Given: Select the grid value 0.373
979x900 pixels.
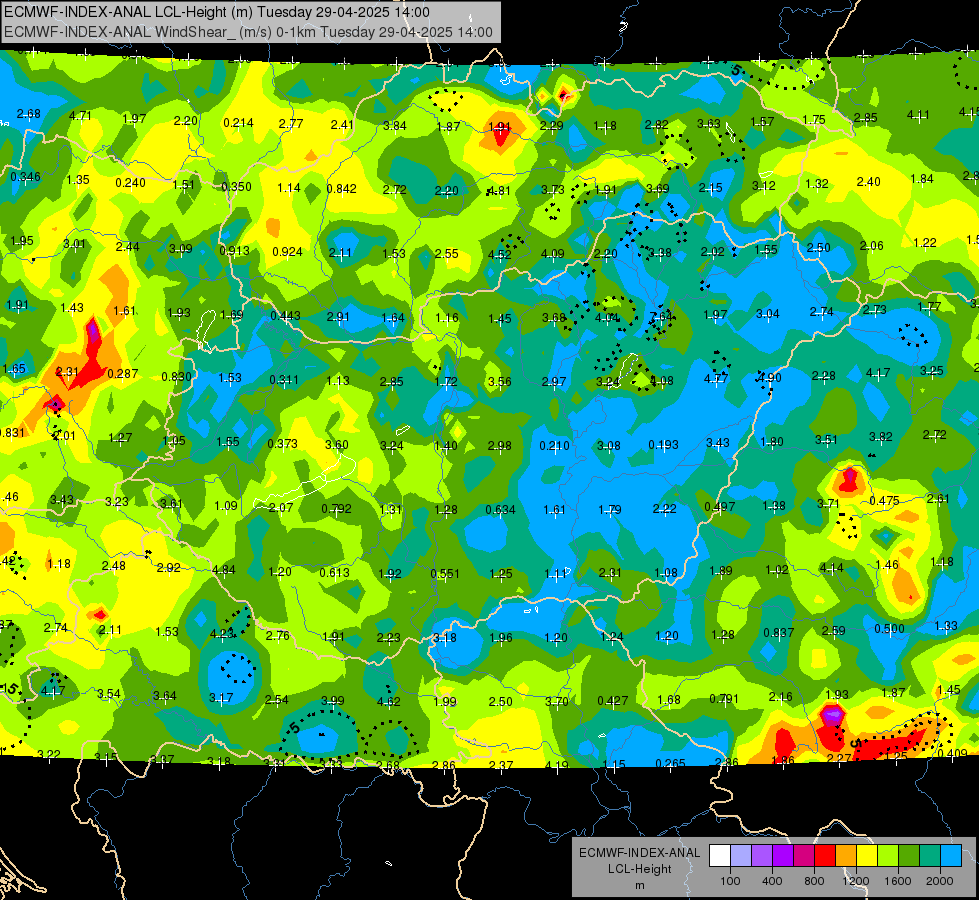Looking at the screenshot, I should tap(282, 443).
